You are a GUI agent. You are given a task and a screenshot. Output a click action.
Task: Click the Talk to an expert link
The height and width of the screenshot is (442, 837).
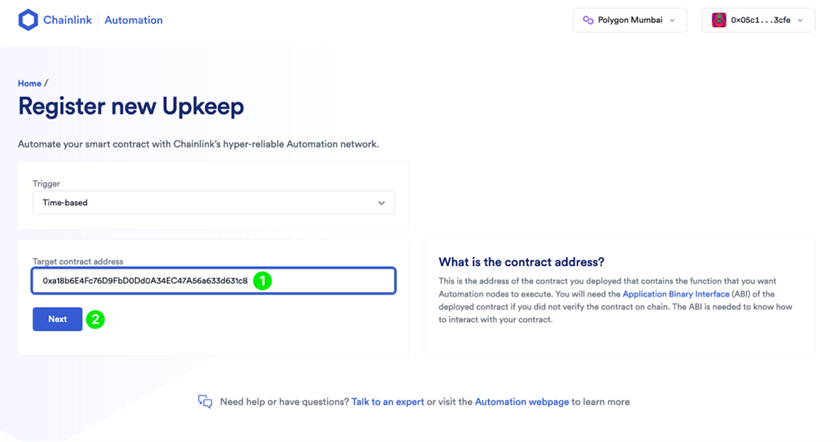click(x=388, y=402)
